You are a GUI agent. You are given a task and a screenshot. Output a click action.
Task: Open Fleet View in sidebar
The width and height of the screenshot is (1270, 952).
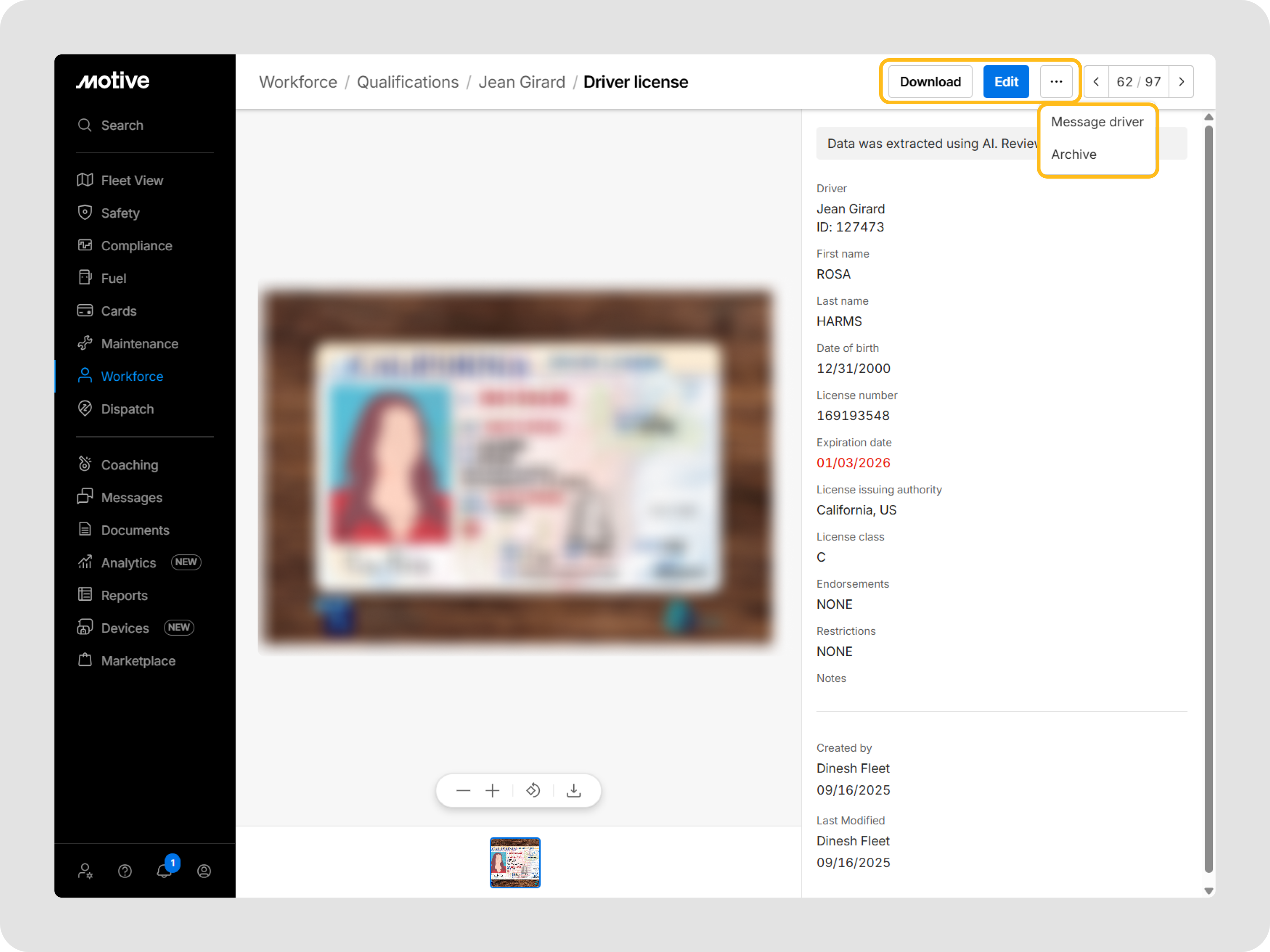point(132,180)
